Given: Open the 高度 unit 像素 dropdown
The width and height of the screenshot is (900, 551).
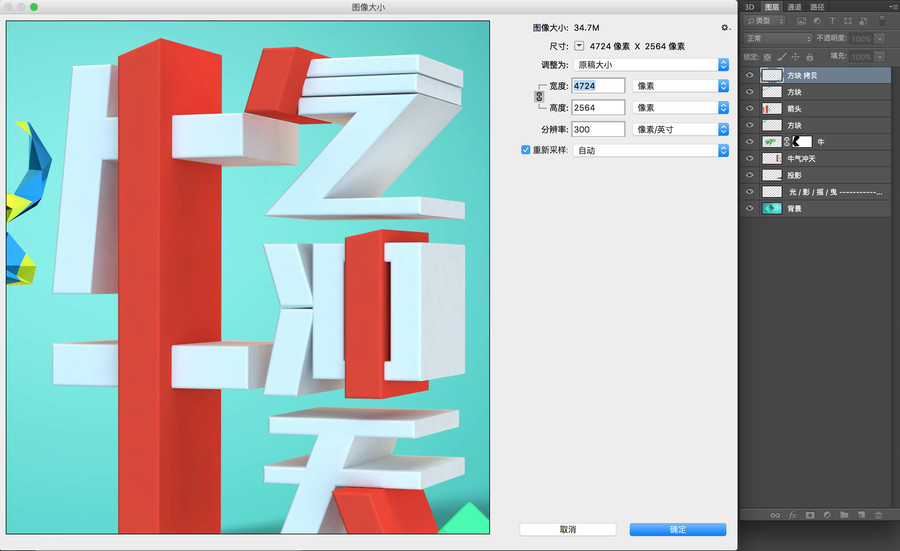Looking at the screenshot, I should (x=680, y=107).
